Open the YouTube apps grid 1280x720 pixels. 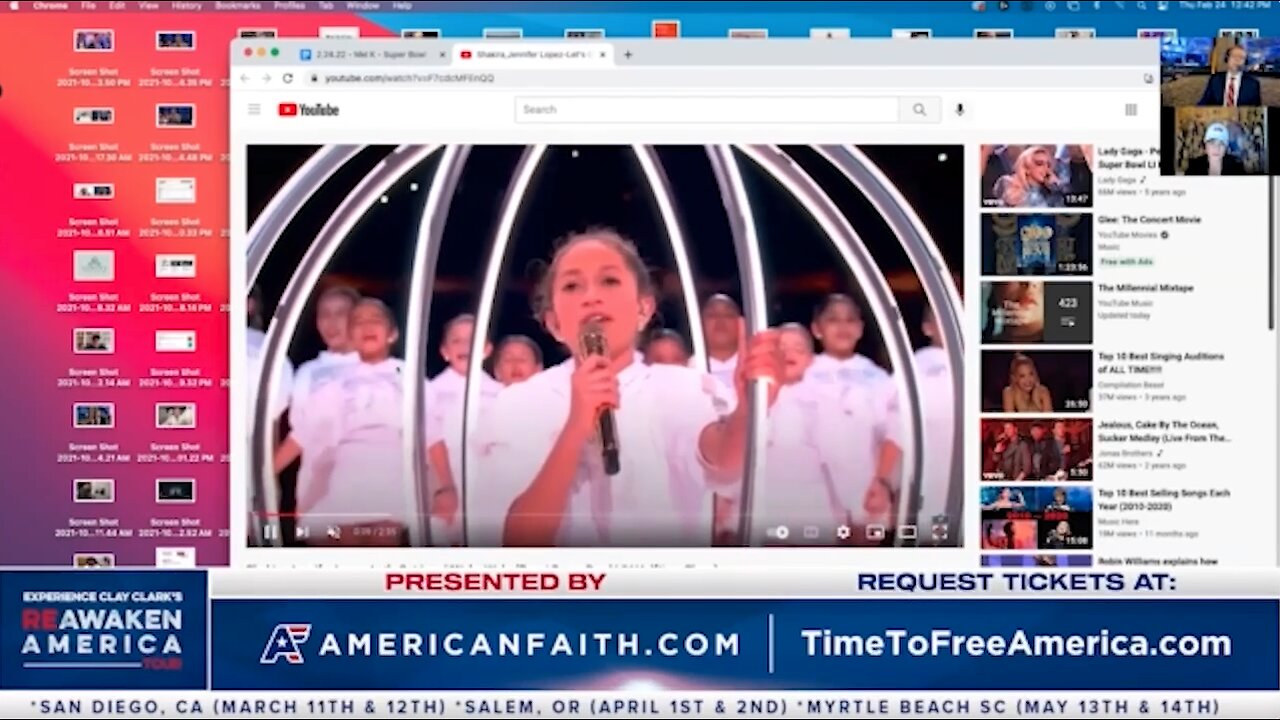click(1131, 109)
